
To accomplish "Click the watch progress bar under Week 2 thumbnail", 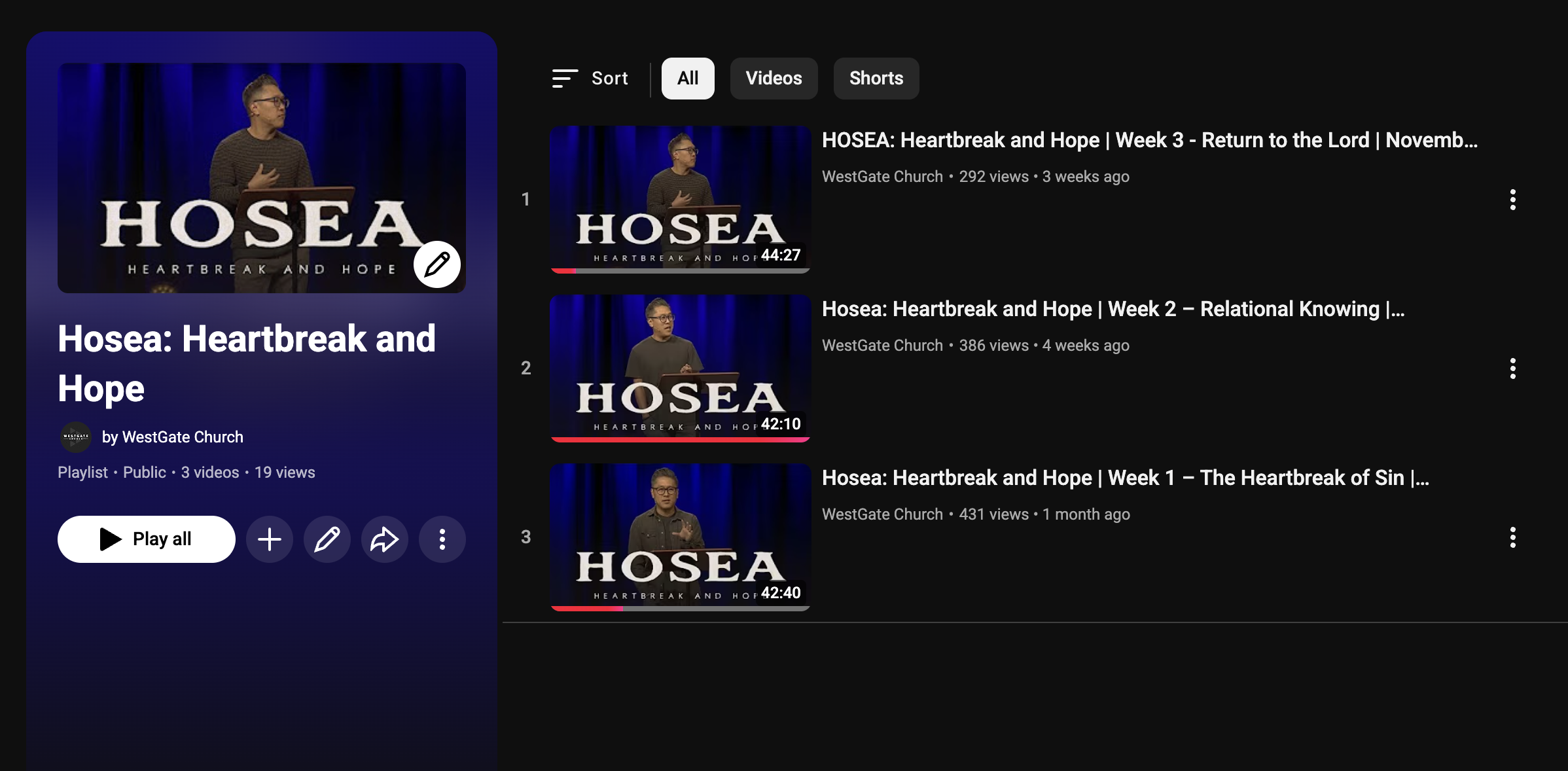I will (x=681, y=440).
